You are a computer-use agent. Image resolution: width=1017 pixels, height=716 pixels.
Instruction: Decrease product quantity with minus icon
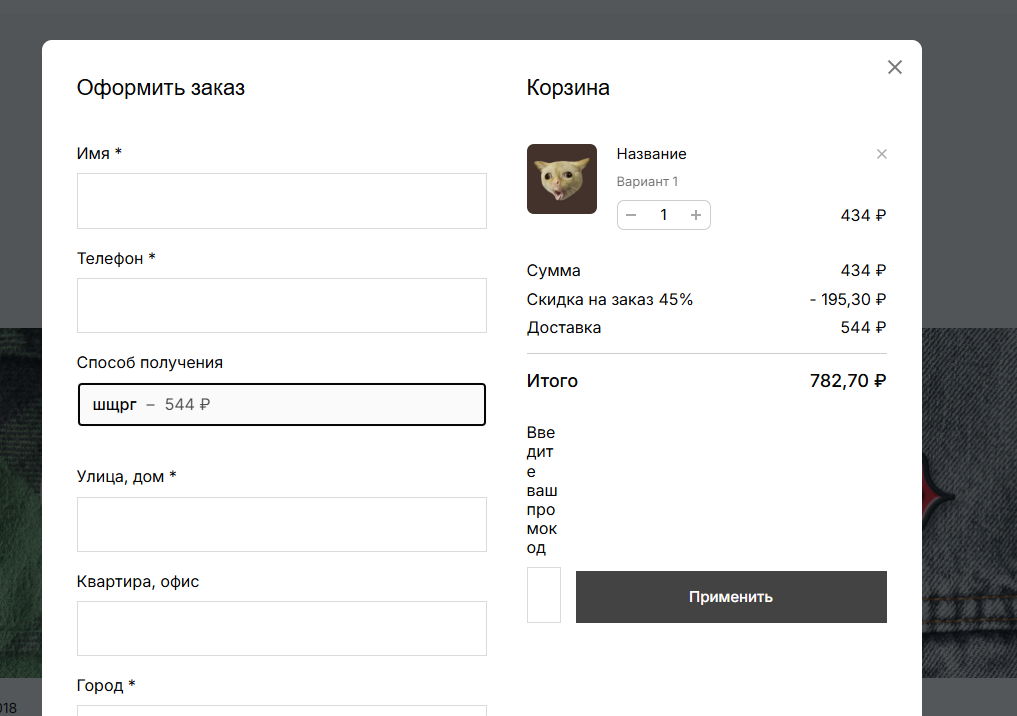point(631,215)
